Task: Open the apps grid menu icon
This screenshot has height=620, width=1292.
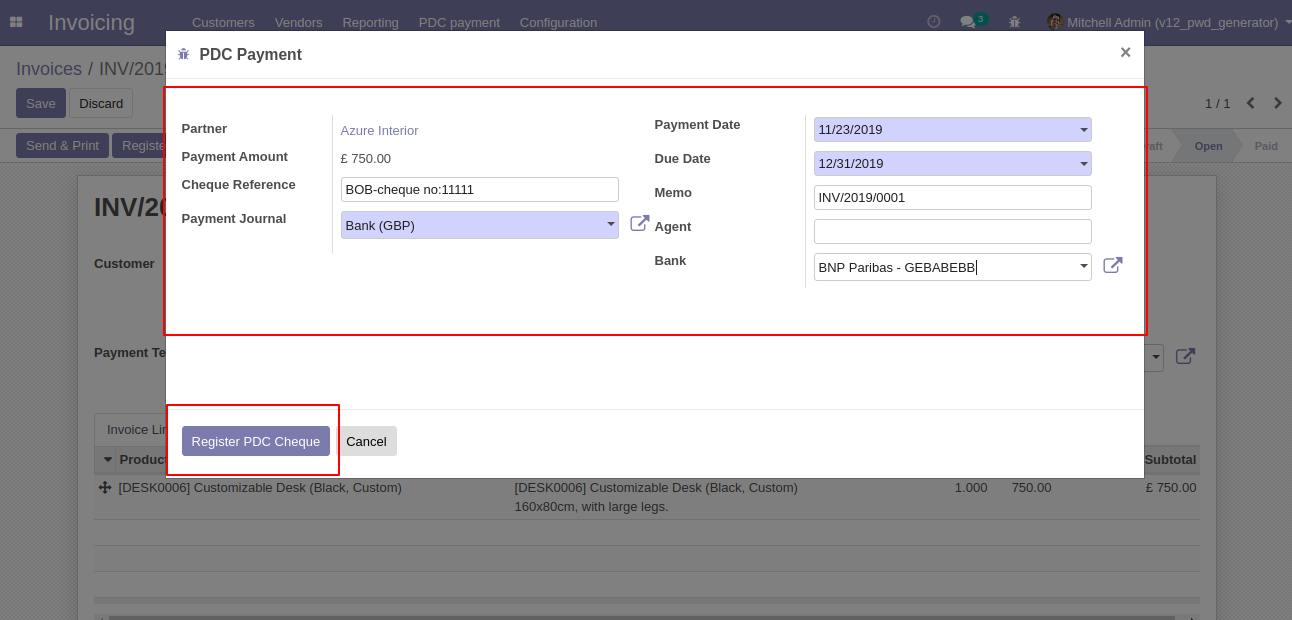Action: (x=16, y=22)
